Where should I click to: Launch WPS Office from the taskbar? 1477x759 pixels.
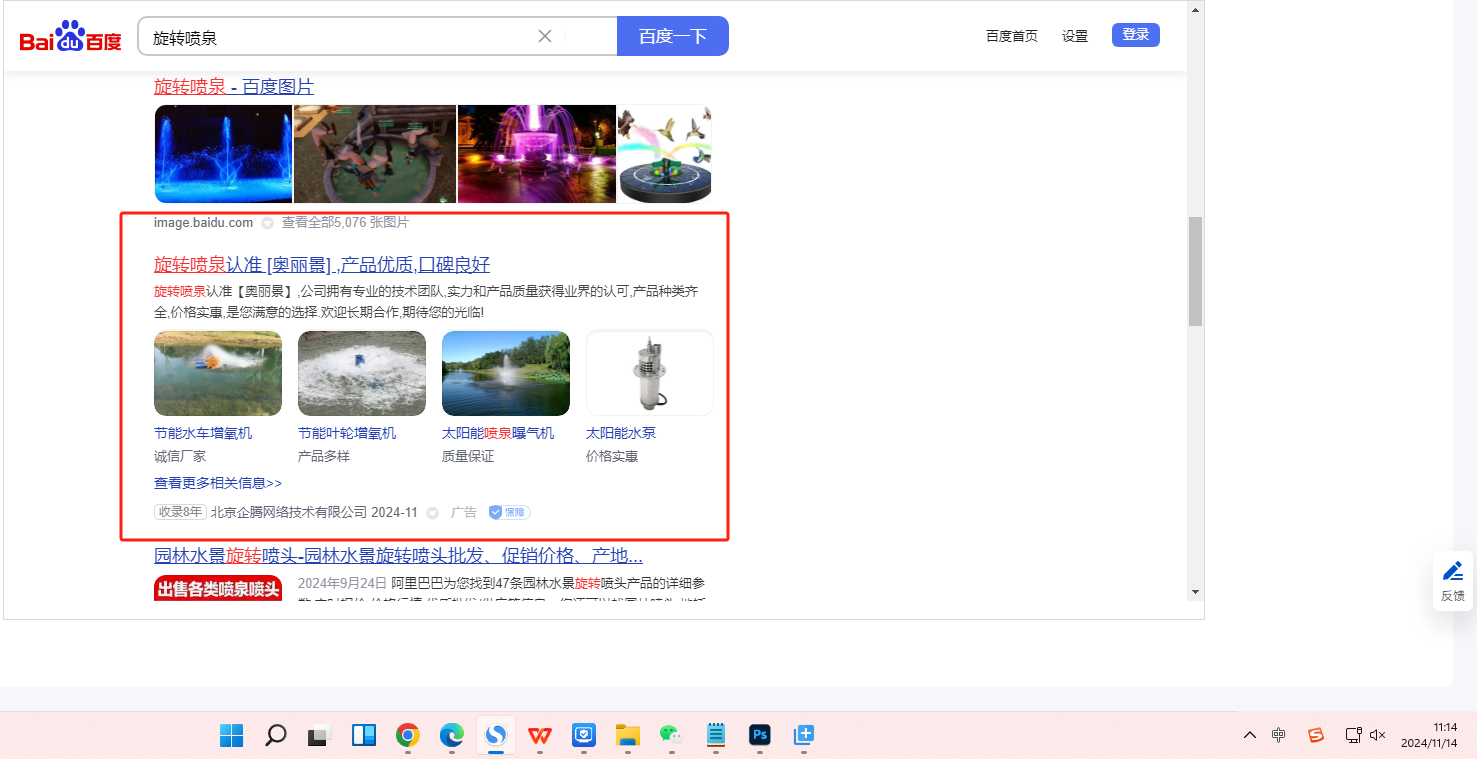tap(540, 736)
